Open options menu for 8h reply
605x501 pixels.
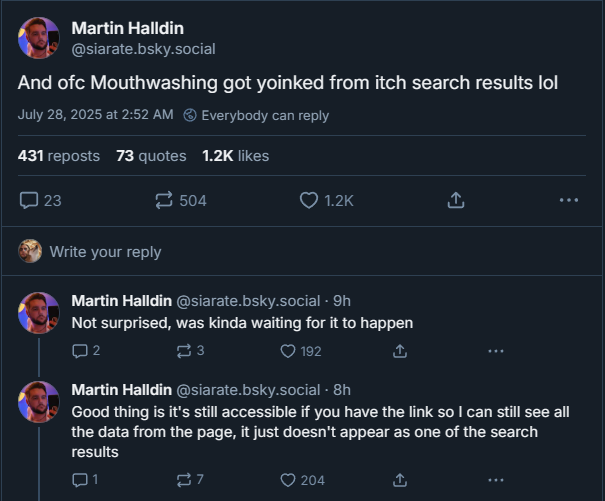(496, 480)
